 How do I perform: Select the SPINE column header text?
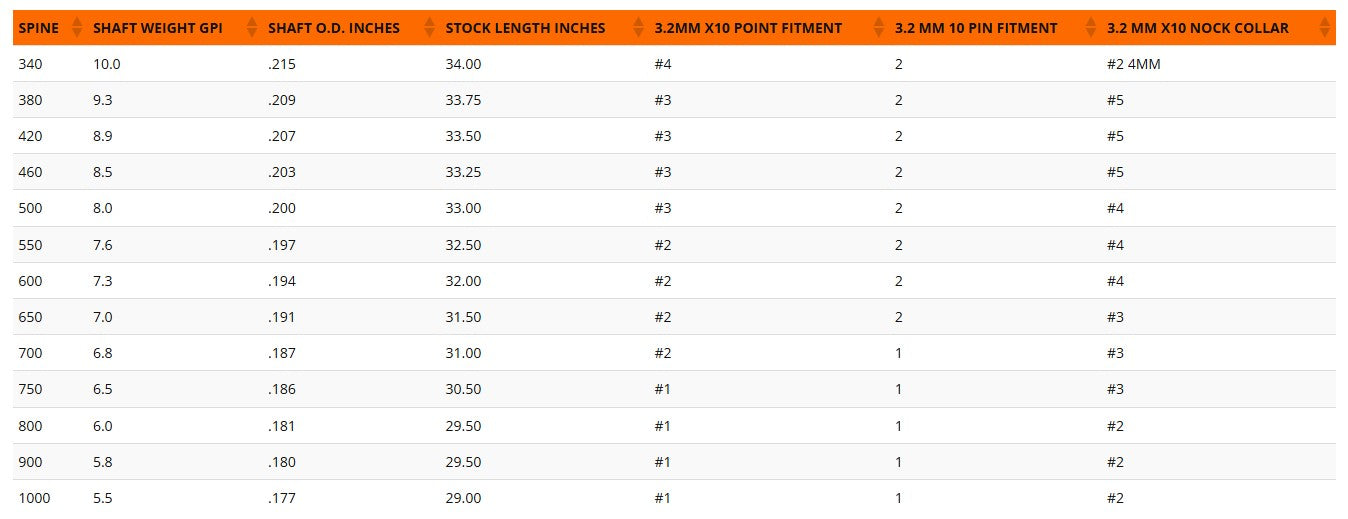39,28
